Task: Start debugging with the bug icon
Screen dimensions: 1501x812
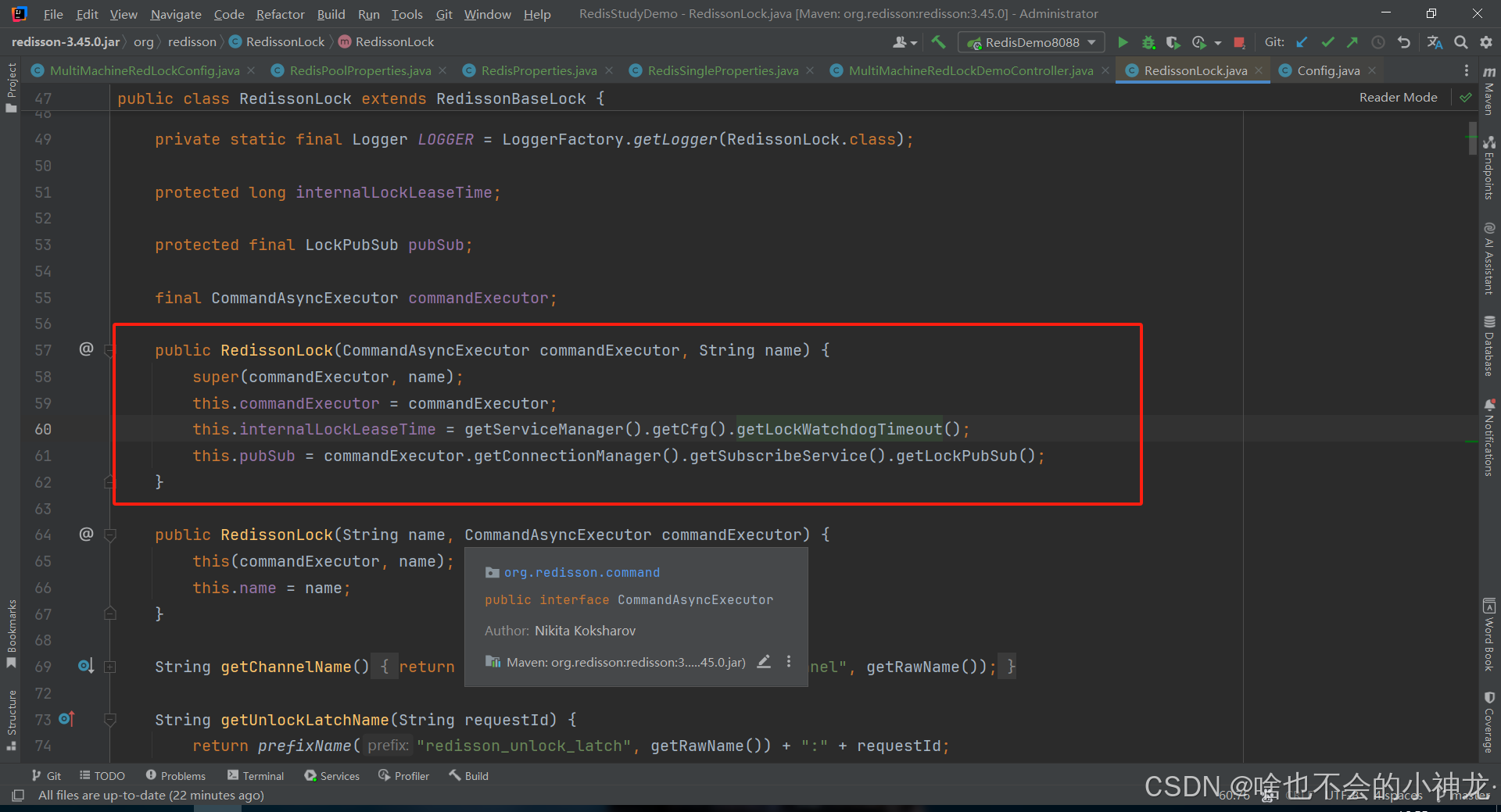Action: [1148, 42]
